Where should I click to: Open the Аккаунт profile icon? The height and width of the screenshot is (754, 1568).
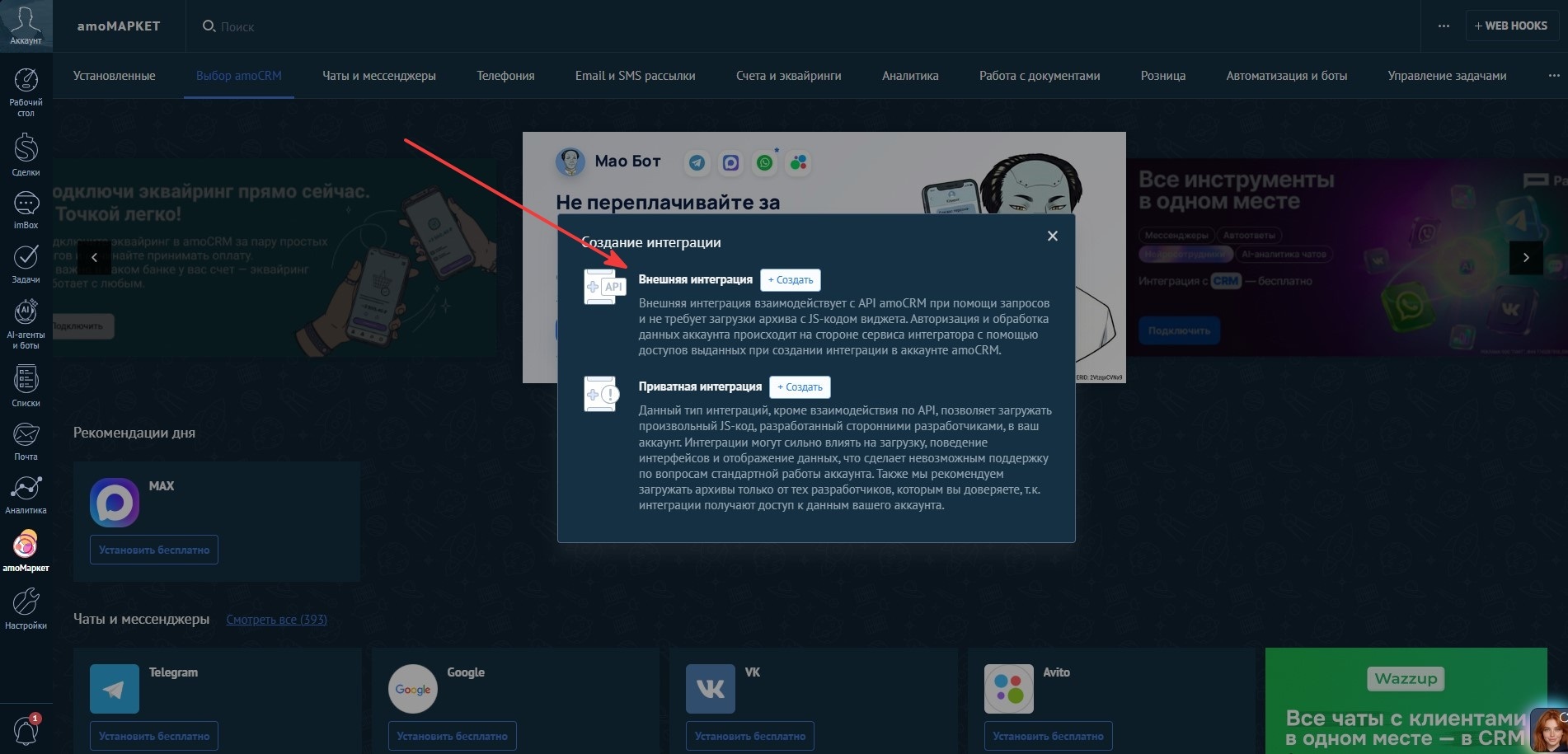coord(26,26)
